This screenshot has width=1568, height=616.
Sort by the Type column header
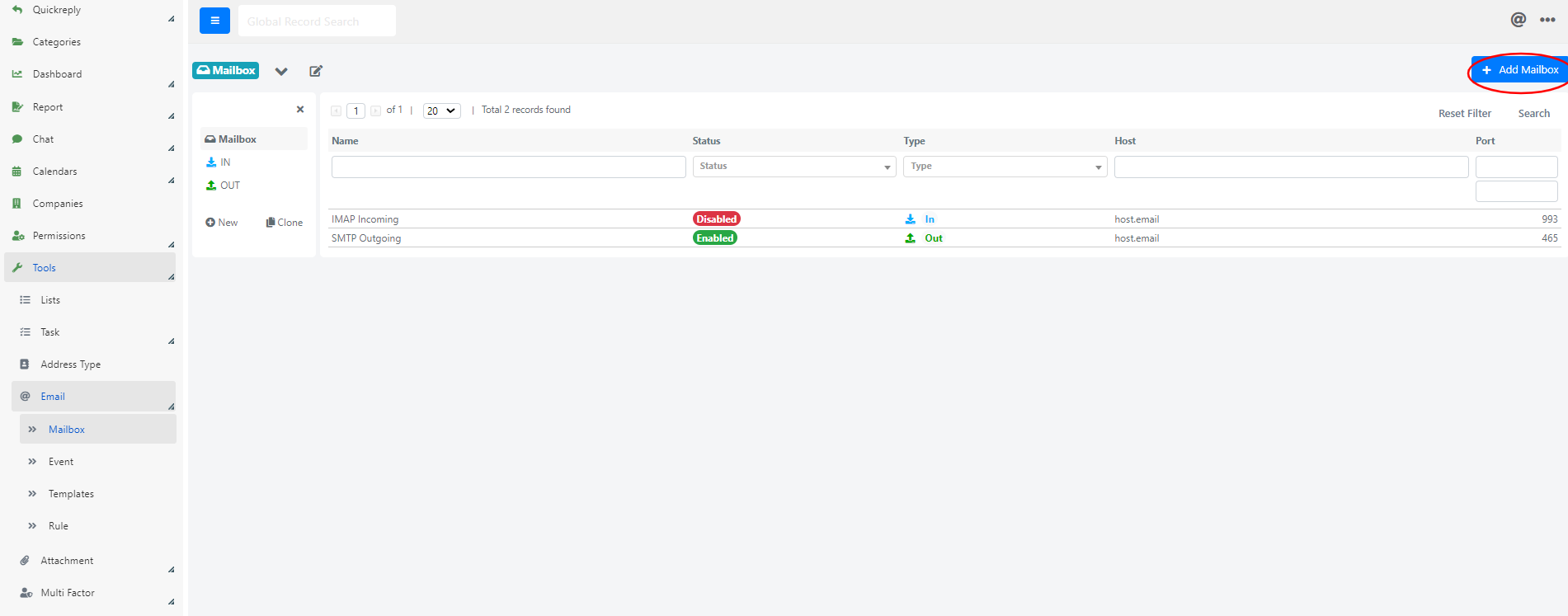point(914,141)
